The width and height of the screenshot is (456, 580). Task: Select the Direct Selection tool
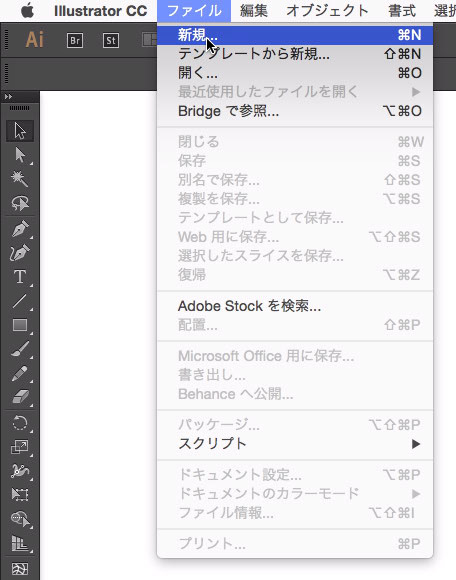[20, 155]
